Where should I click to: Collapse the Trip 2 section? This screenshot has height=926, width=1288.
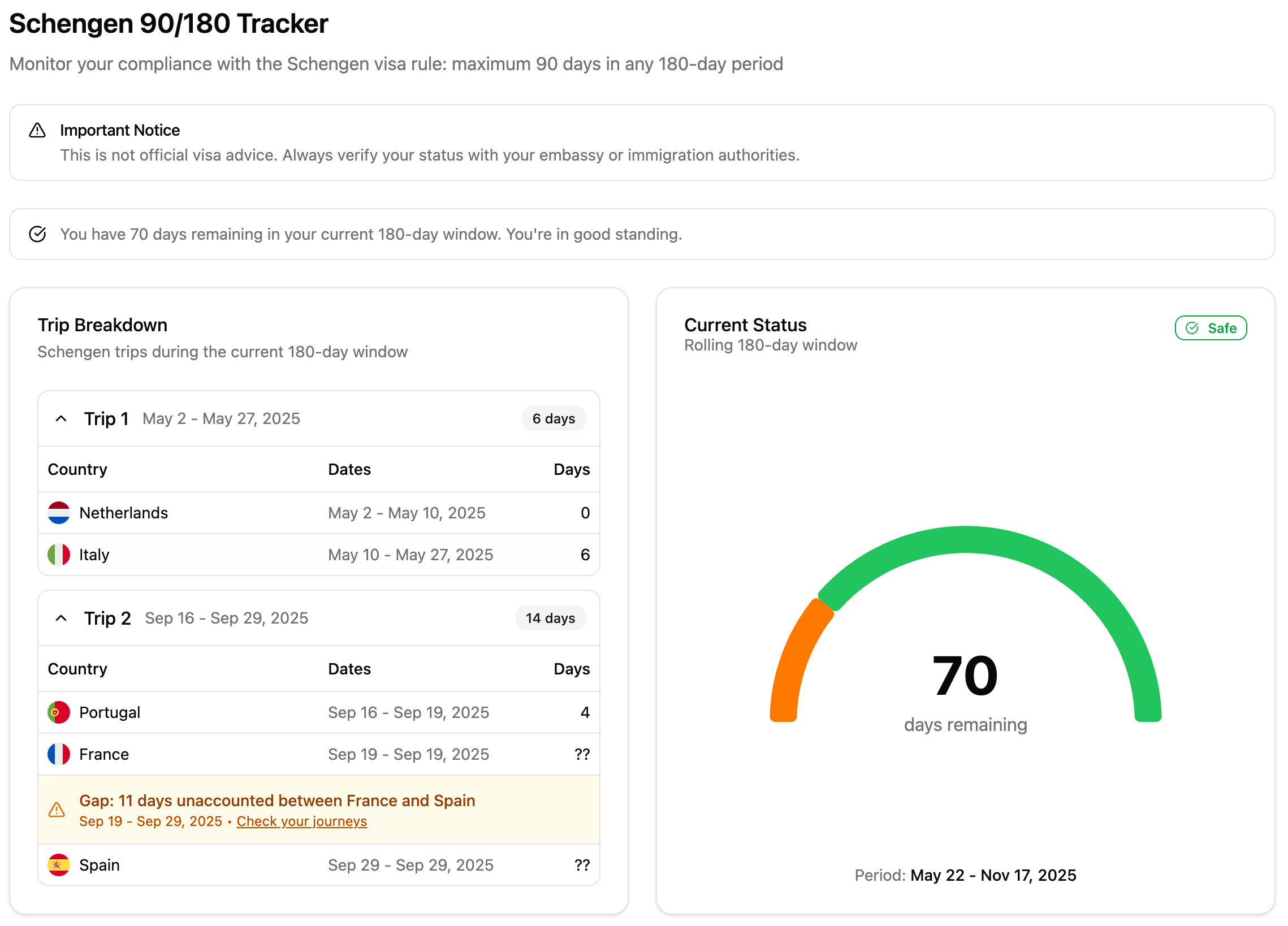coord(61,618)
